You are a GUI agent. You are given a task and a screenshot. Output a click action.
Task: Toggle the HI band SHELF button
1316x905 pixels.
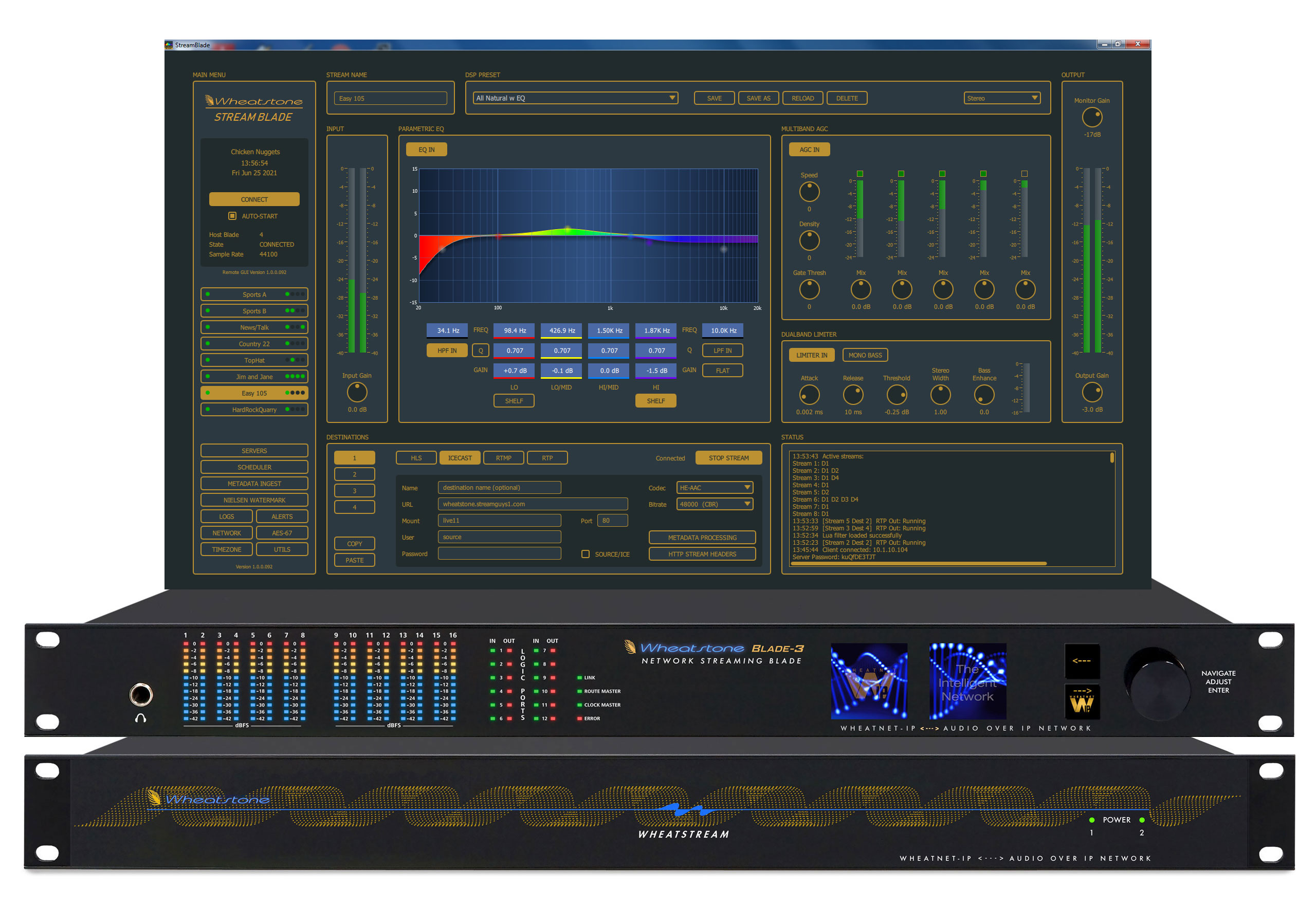pyautogui.click(x=655, y=401)
